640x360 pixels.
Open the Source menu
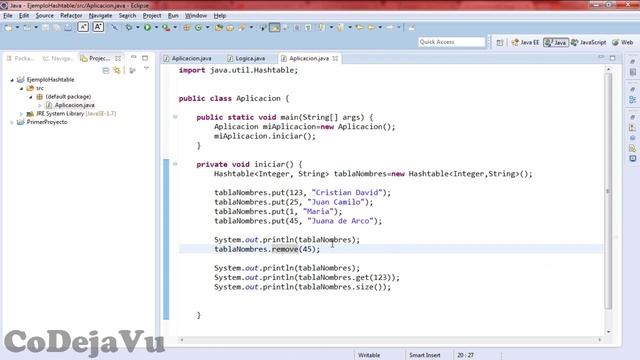[44, 16]
